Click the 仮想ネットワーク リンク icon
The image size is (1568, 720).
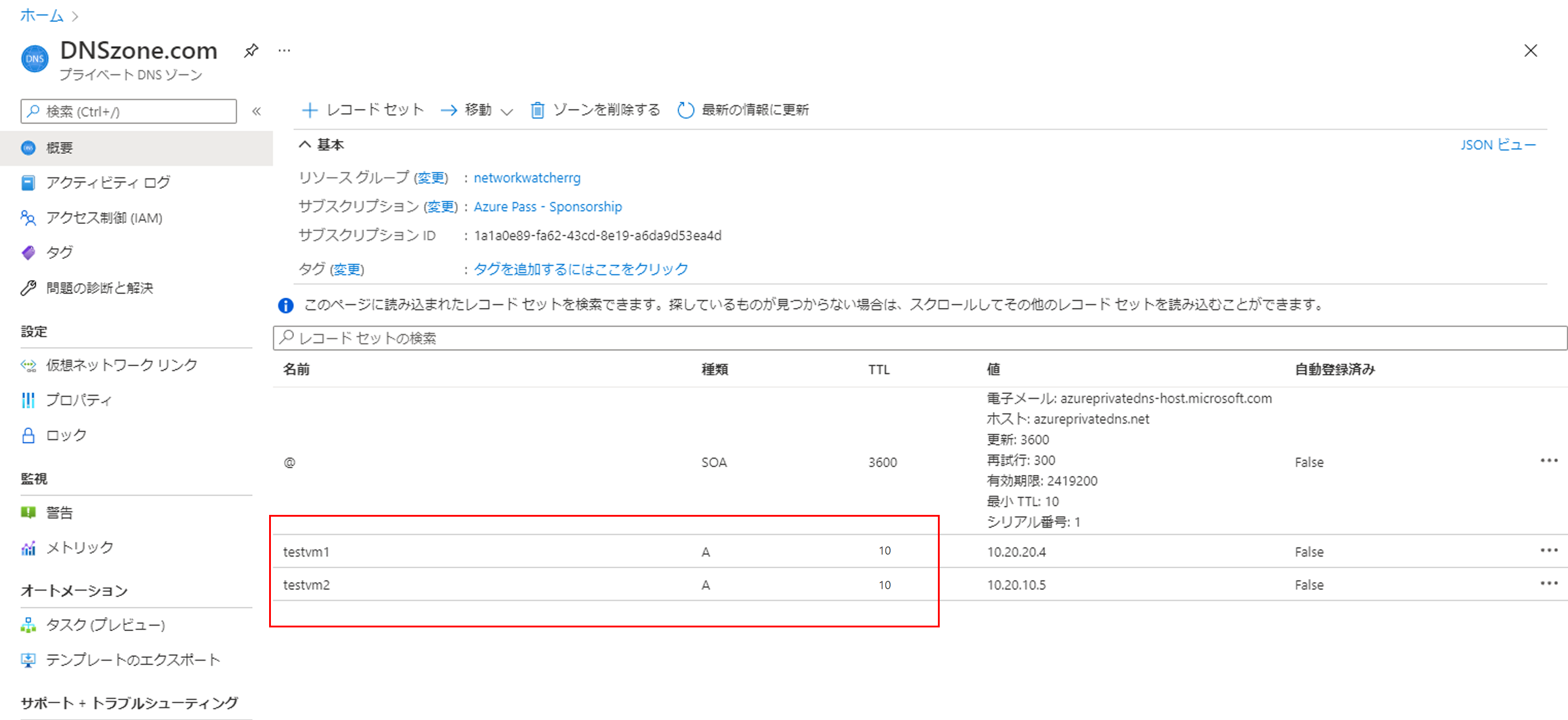coord(28,365)
